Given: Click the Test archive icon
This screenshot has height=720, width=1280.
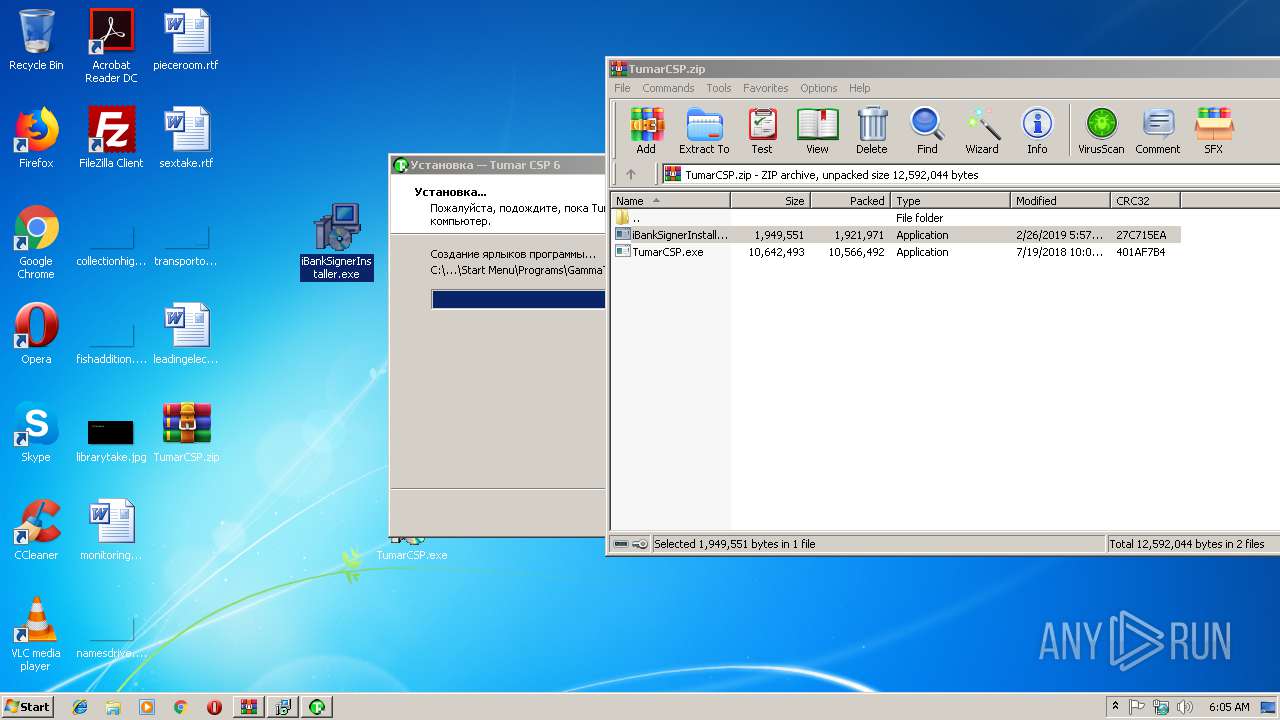Looking at the screenshot, I should pyautogui.click(x=762, y=131).
